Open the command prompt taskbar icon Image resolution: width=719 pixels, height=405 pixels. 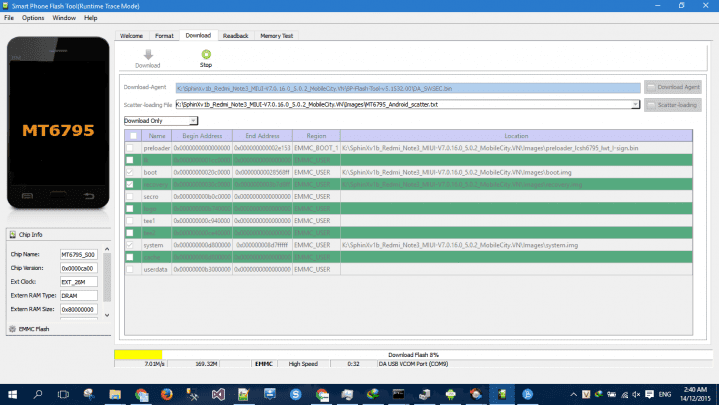[398, 394]
